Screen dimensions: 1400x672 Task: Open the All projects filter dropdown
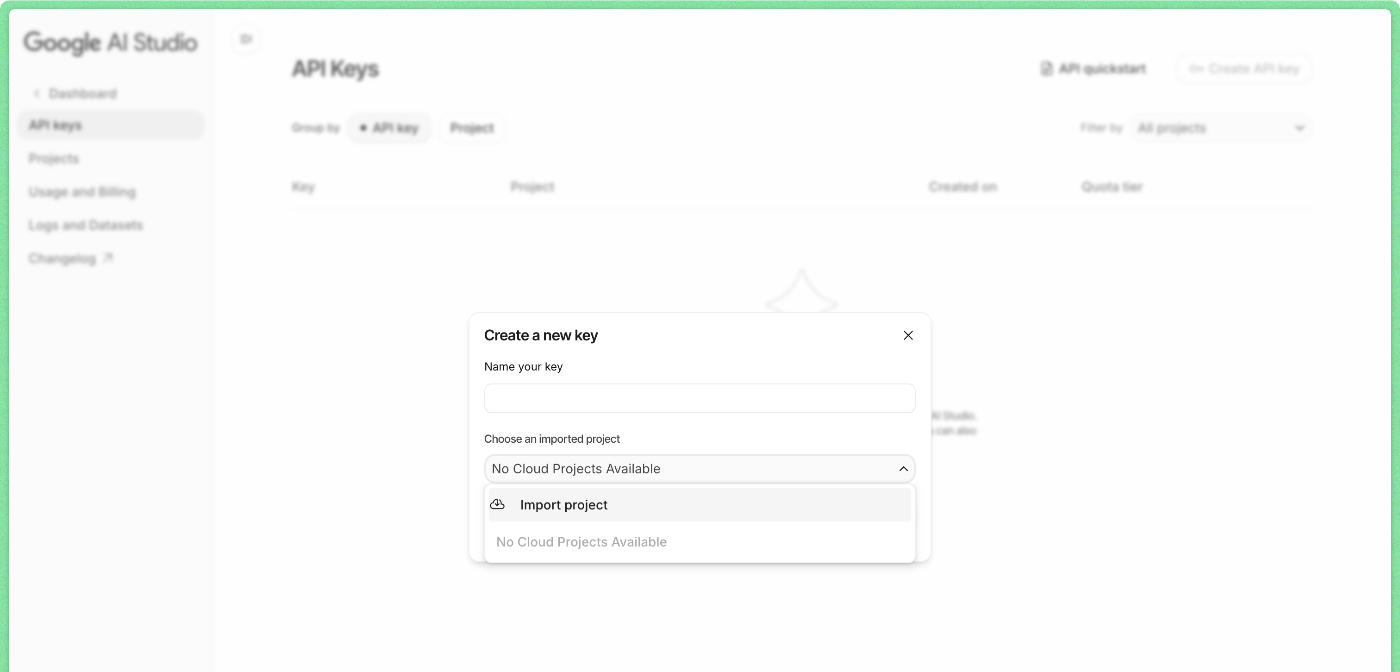pos(1220,128)
